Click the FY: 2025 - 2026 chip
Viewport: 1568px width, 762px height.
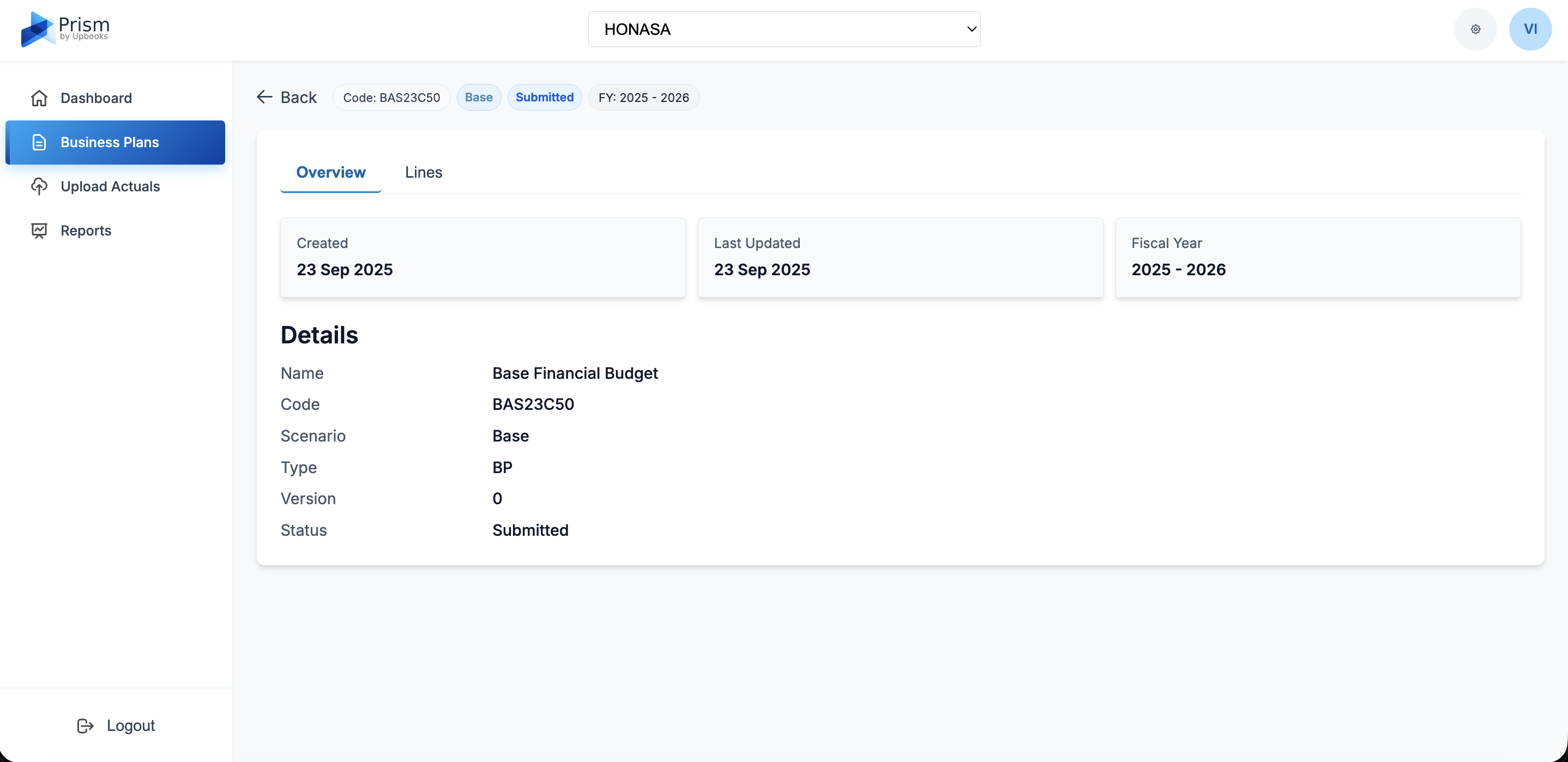(x=643, y=98)
